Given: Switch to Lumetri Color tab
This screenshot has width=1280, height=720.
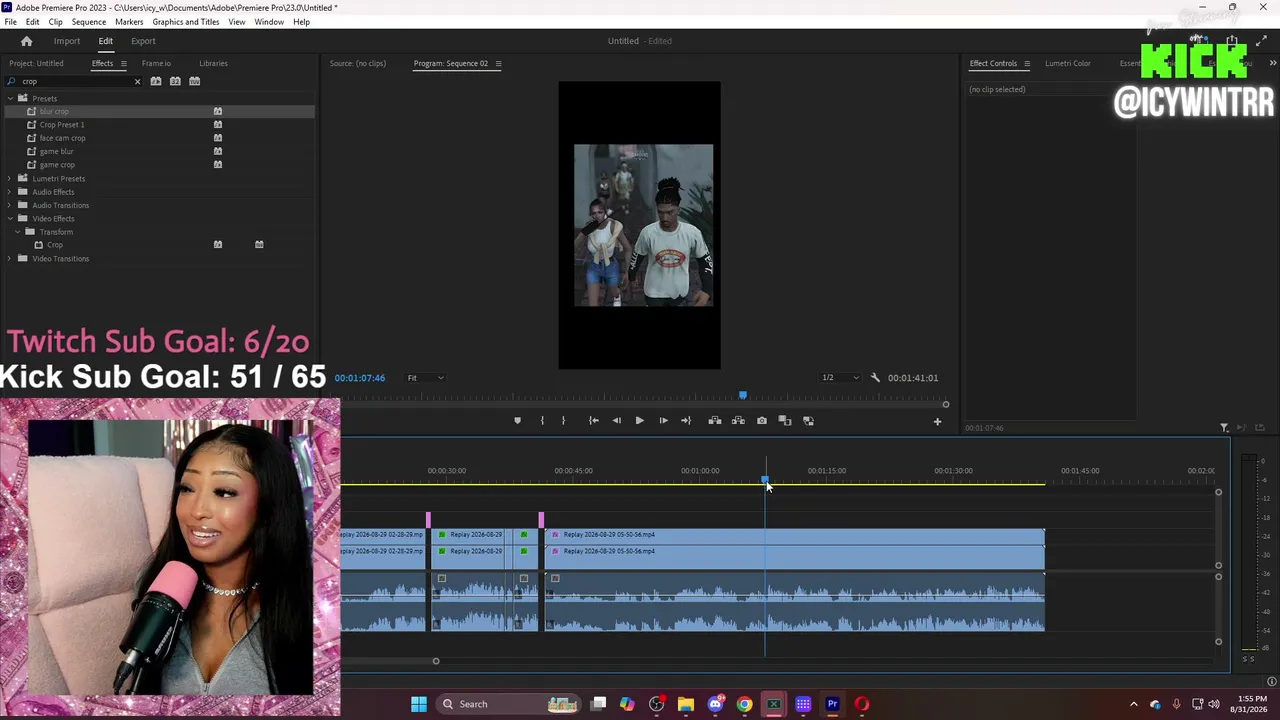Looking at the screenshot, I should pos(1068,63).
